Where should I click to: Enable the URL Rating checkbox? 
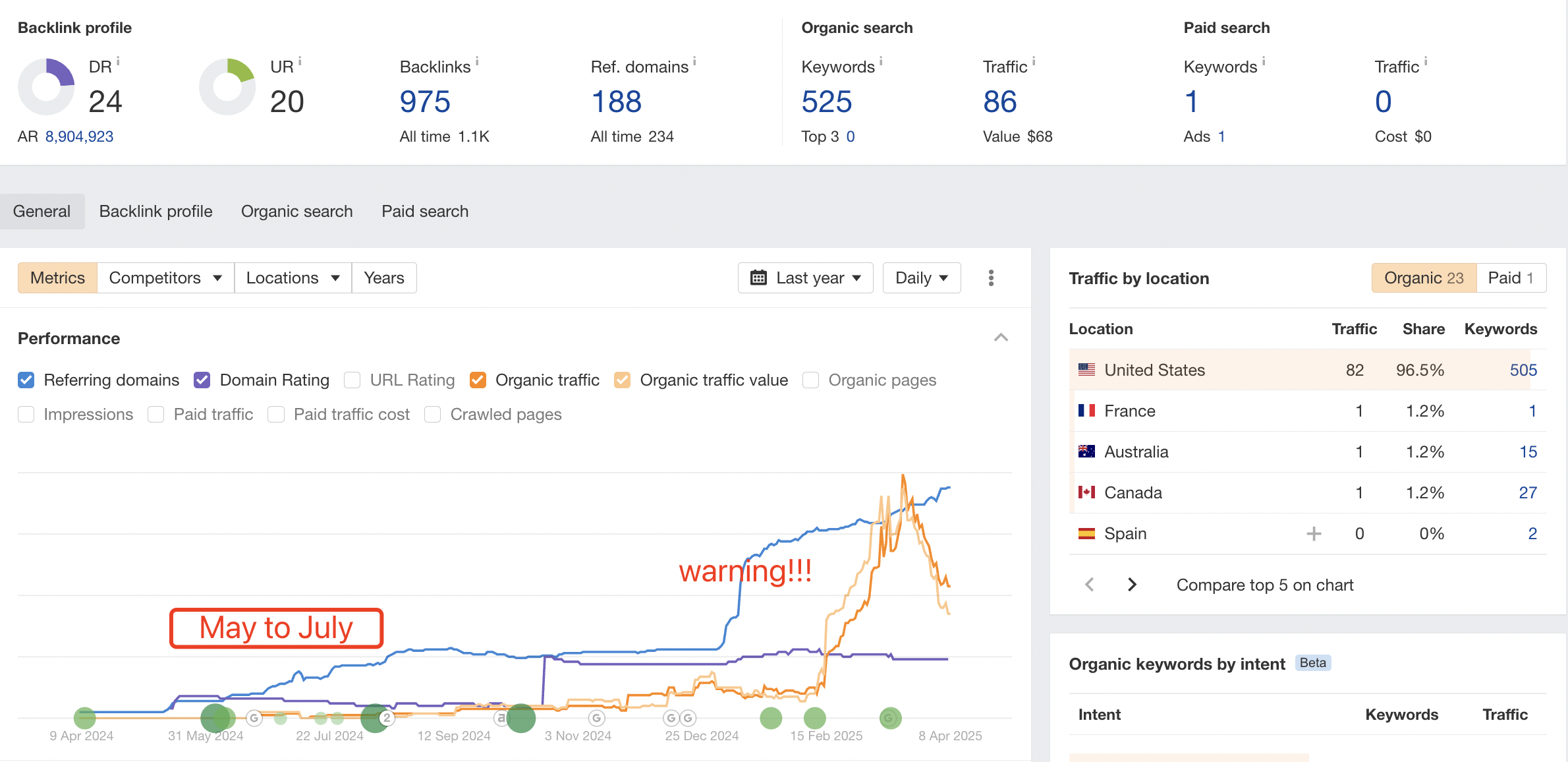point(352,380)
